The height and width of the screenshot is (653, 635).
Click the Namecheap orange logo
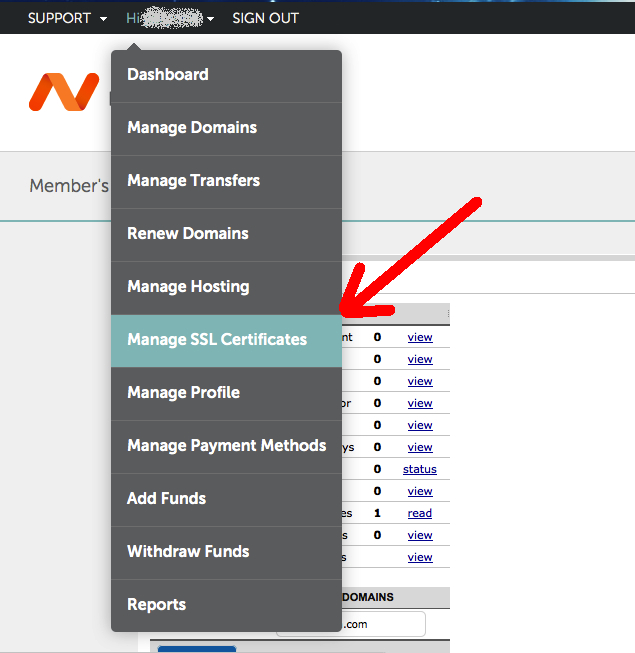coord(64,92)
